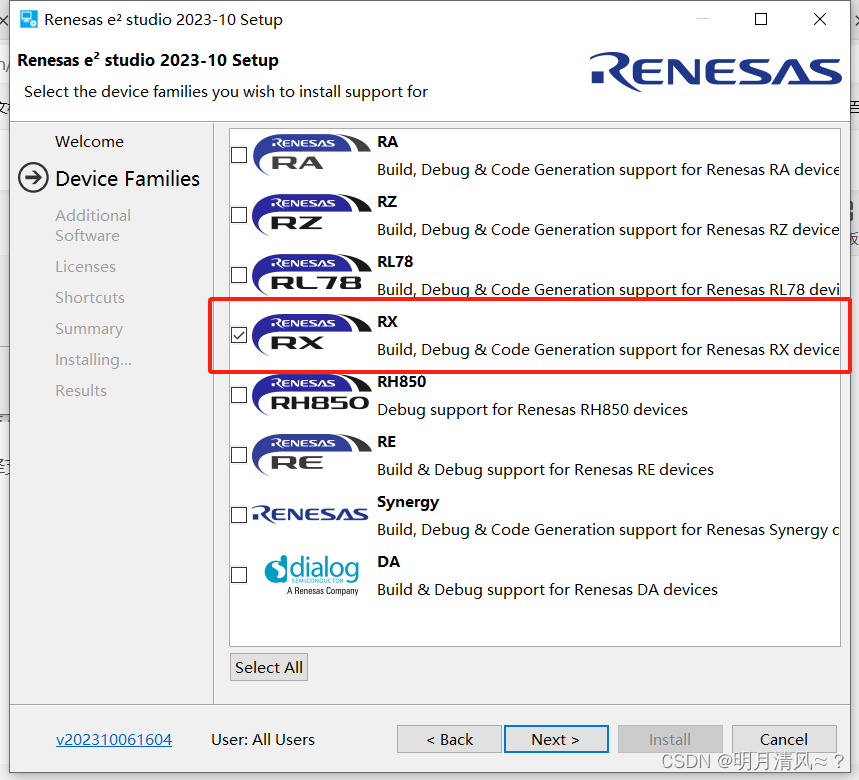The height and width of the screenshot is (780, 859).
Task: Cancel the setup wizard
Action: pos(784,739)
